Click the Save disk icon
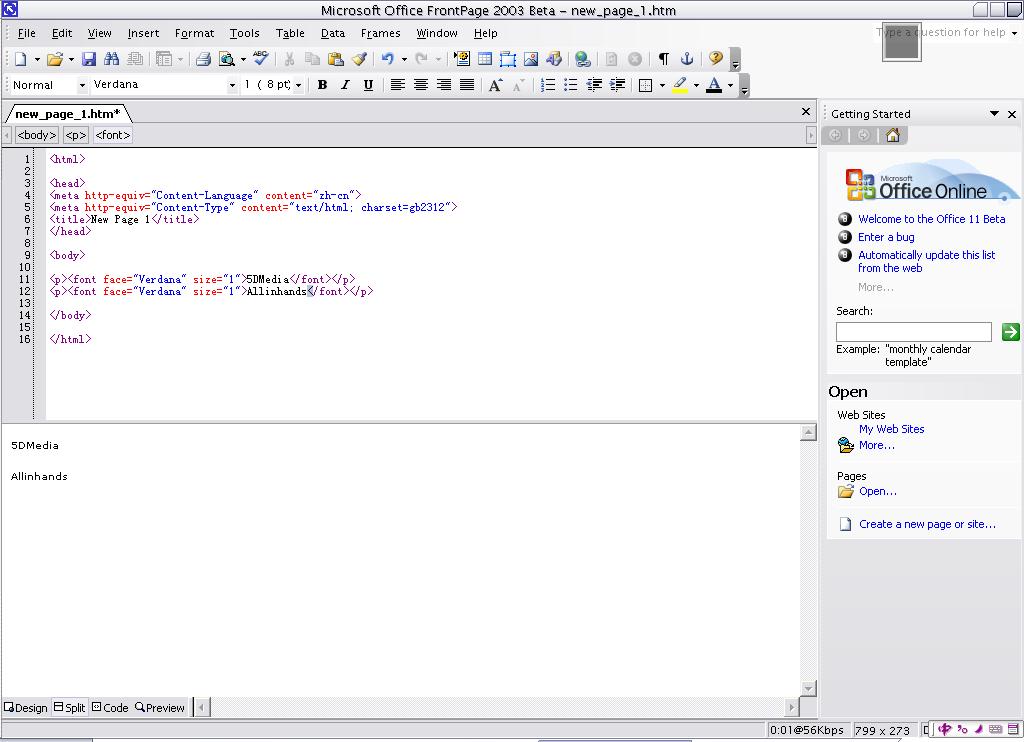 click(88, 60)
